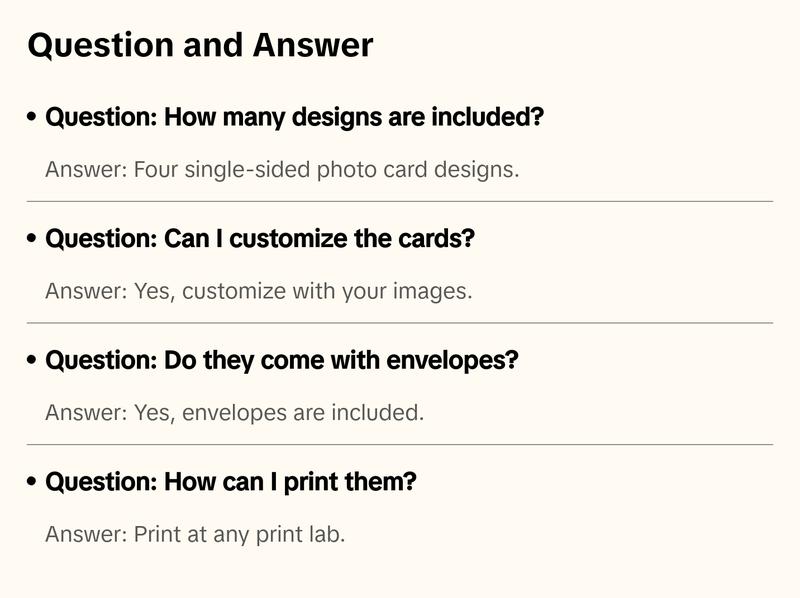
Task: Click the bullet before "How can I print"
Action: click(32, 482)
